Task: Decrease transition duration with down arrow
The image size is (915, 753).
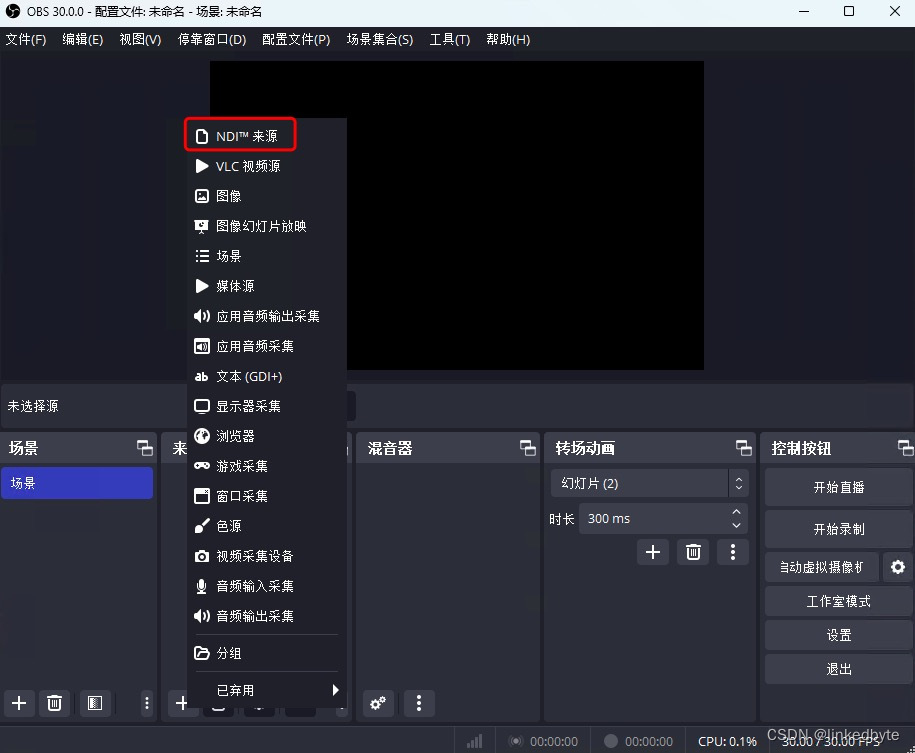Action: click(x=737, y=525)
